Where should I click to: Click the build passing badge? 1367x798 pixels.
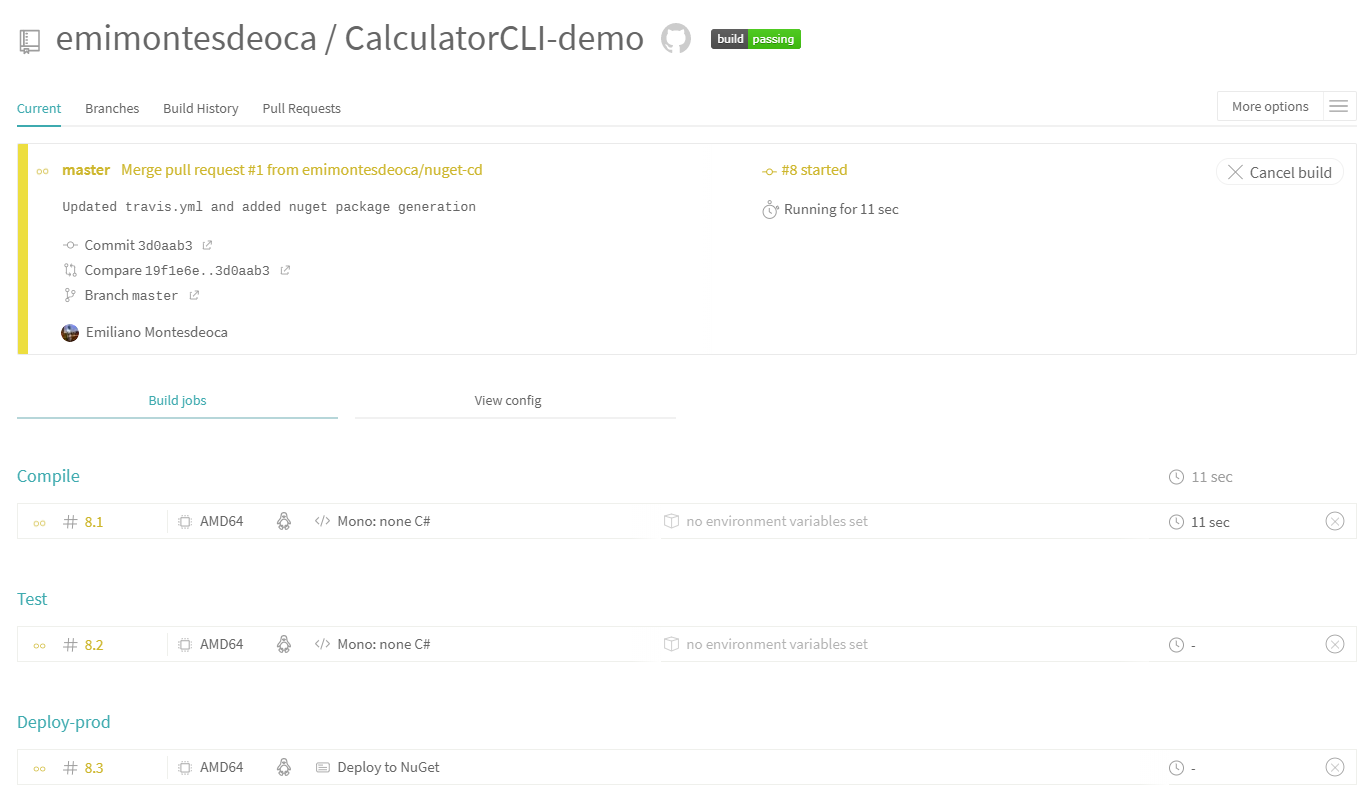pos(756,39)
